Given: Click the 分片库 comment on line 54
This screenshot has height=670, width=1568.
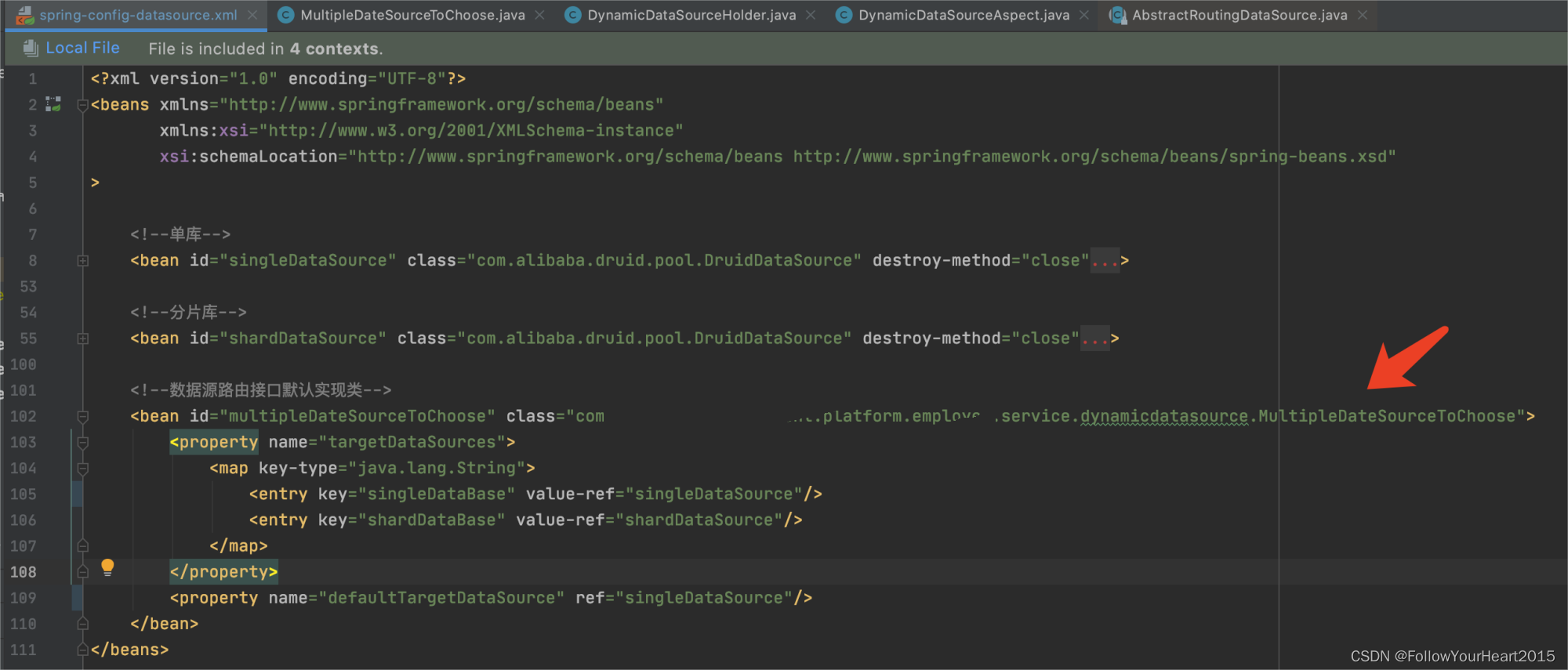Looking at the screenshot, I should [x=188, y=313].
